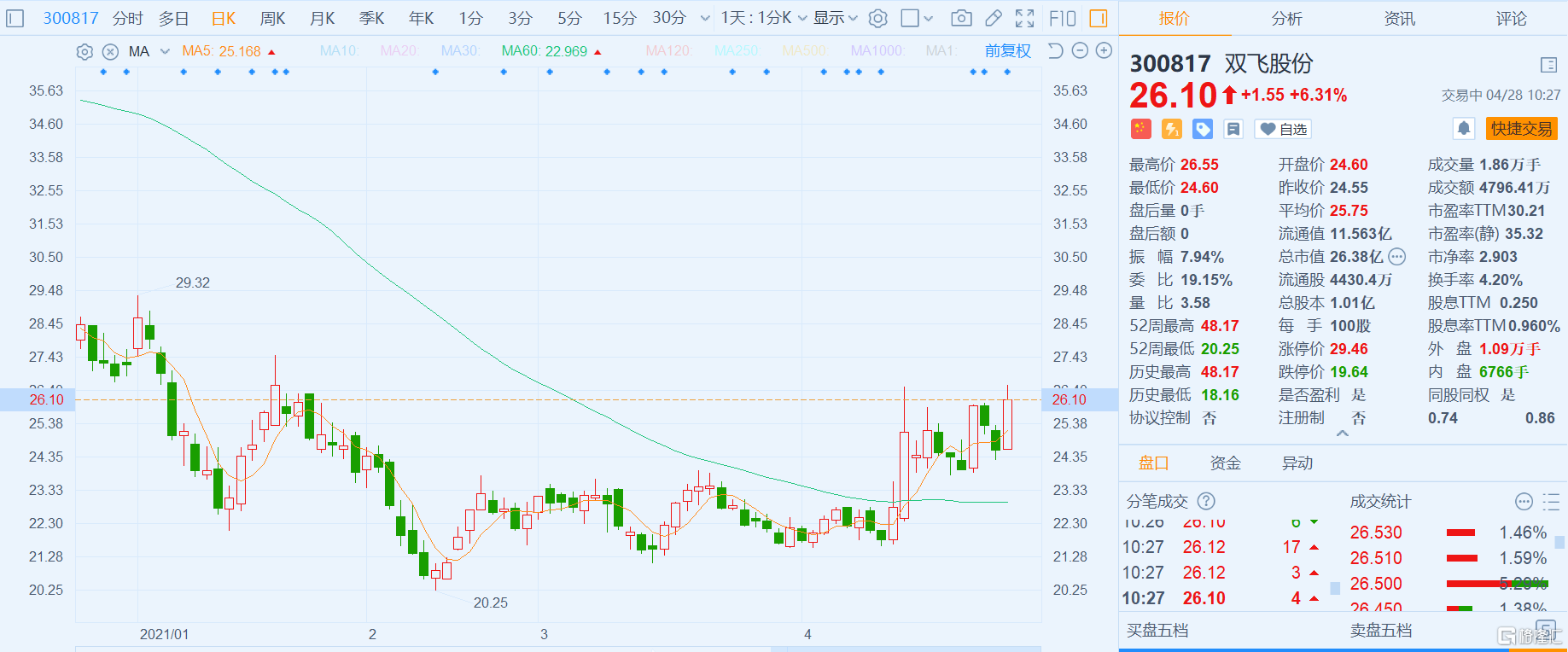1568x652 pixels.
Task: Open the 资讯 tab
Action: 1400,18
